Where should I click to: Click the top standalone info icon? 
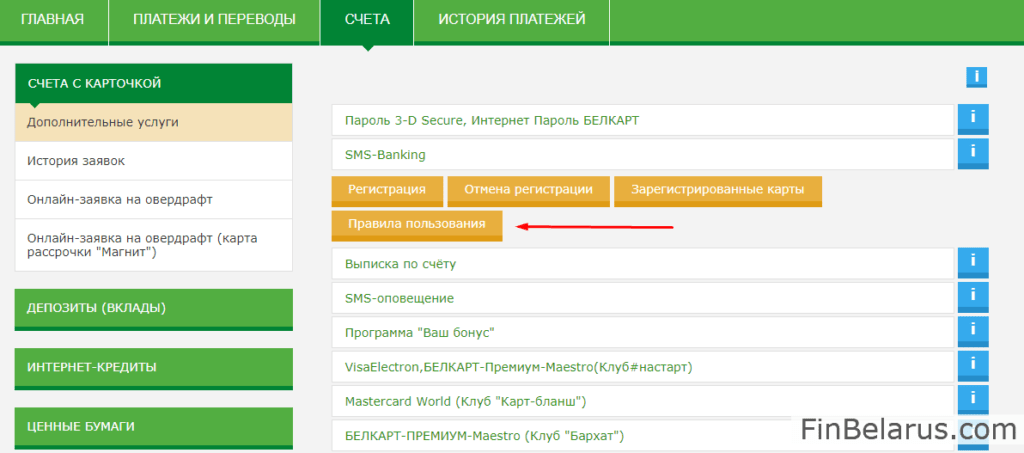(x=976, y=77)
